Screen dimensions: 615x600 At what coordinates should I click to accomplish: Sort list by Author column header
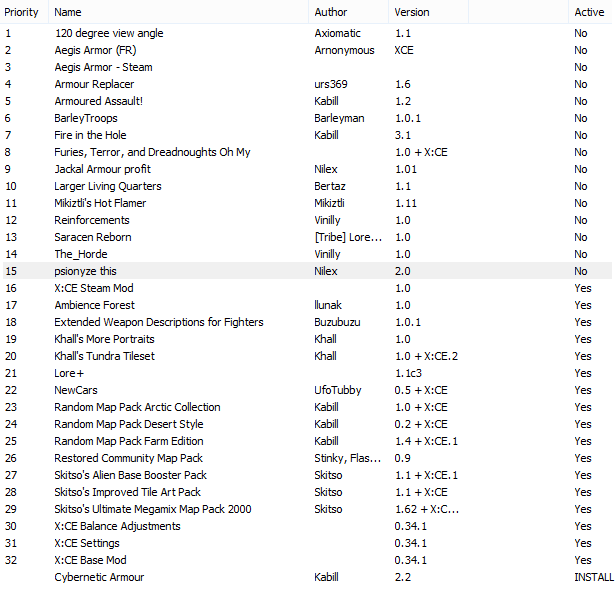[349, 12]
